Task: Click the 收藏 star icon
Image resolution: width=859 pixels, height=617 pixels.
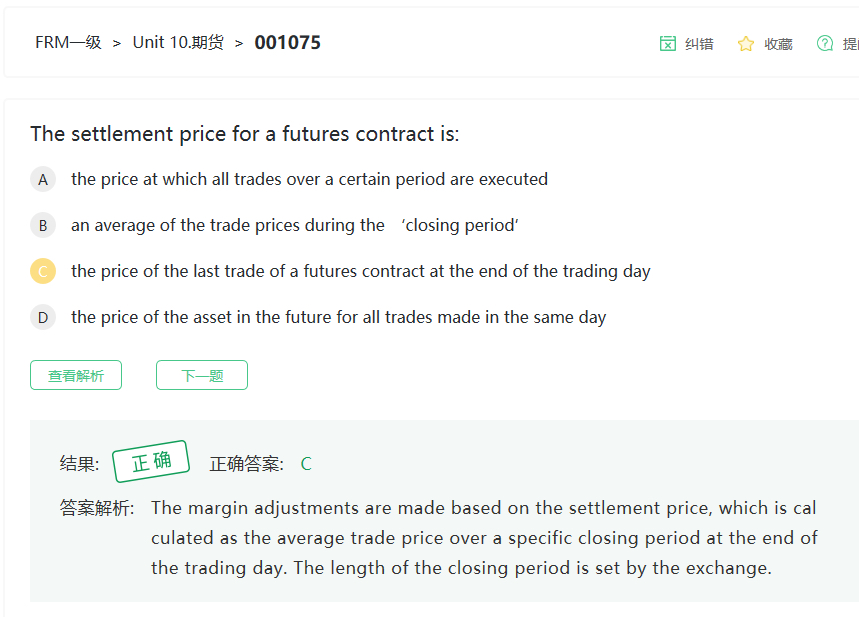Action: [x=745, y=43]
